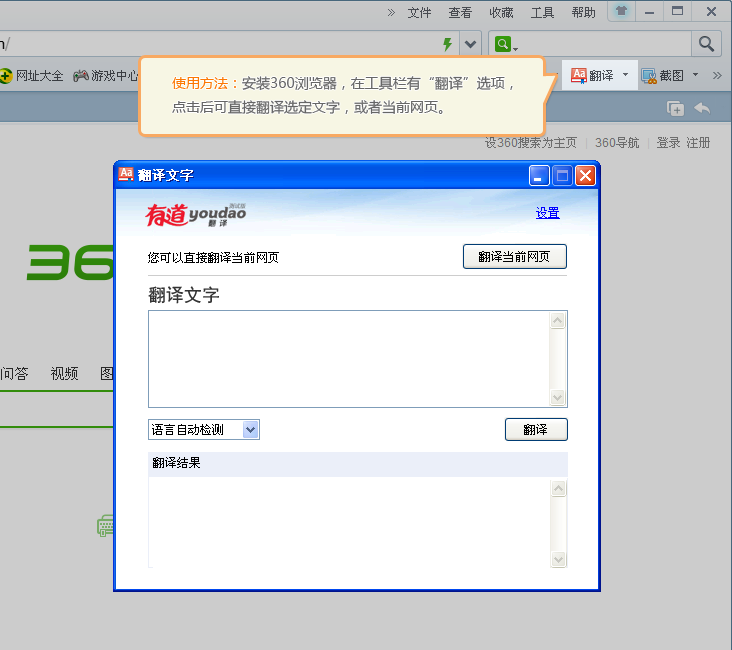The width and height of the screenshot is (732, 650).
Task: Click the 翻译 toolbar icon
Action: (x=580, y=75)
